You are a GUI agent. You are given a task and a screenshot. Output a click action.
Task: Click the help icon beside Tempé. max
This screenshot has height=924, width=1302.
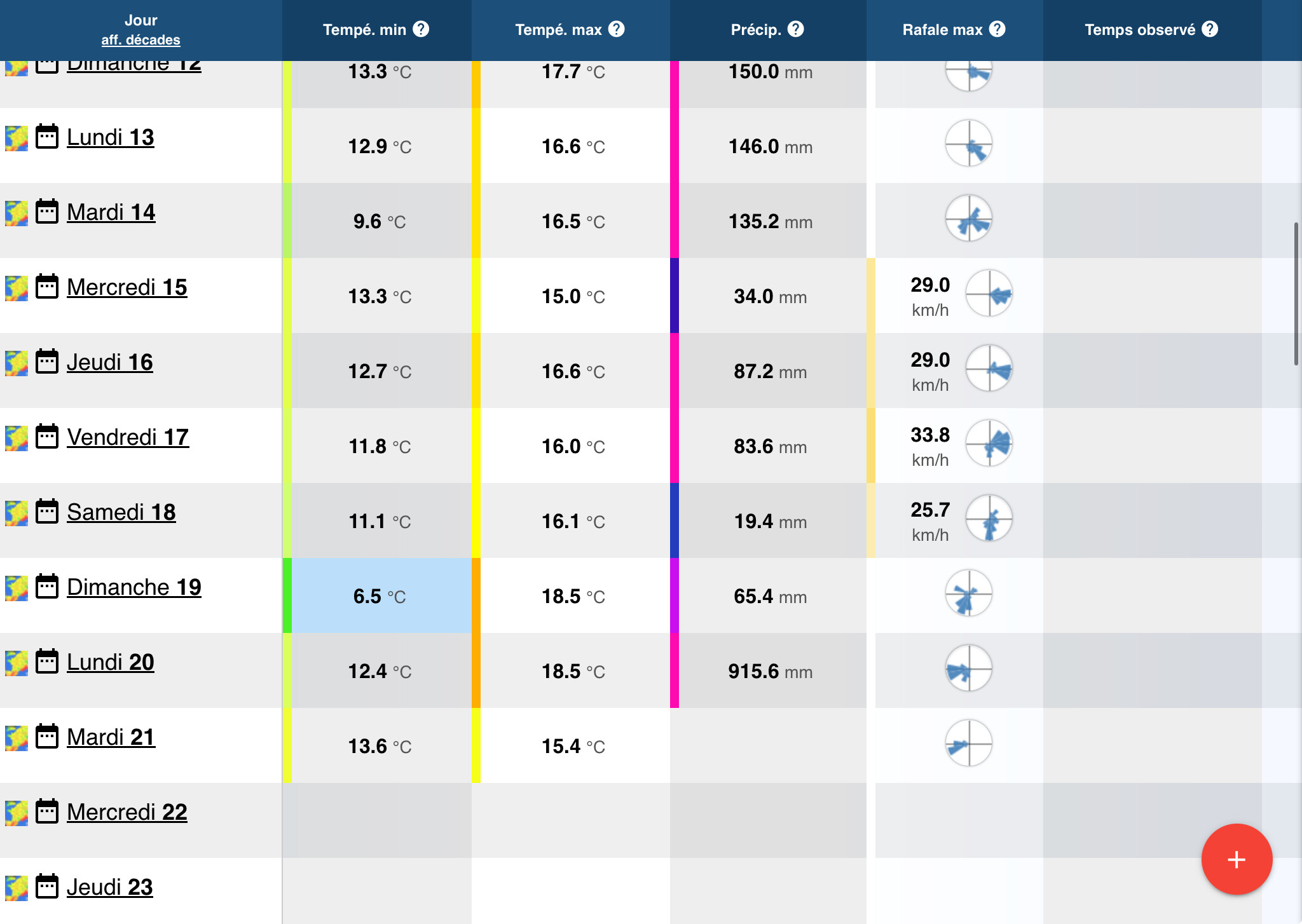click(x=616, y=29)
